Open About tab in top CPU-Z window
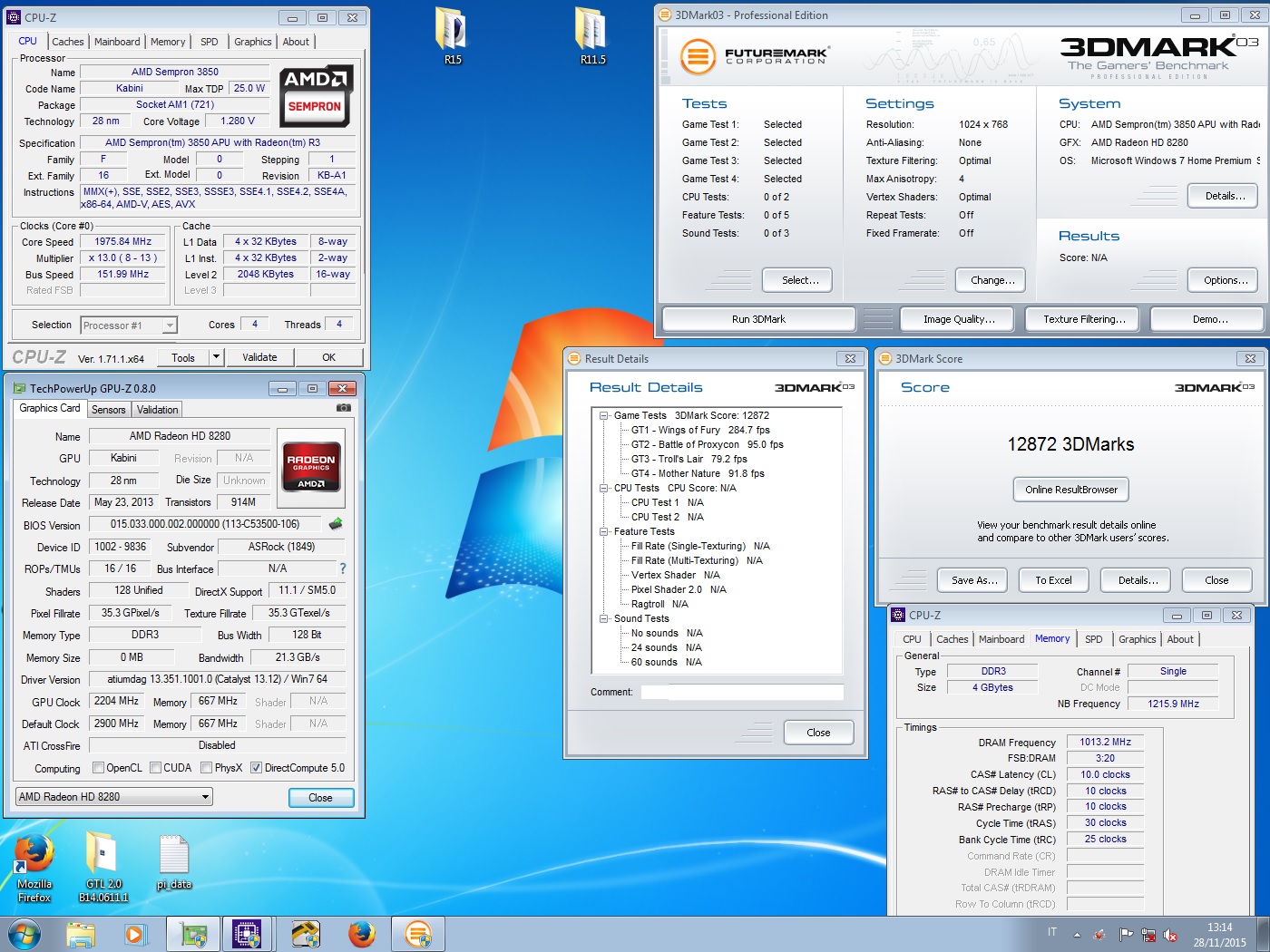Viewport: 1270px width, 952px height. point(296,42)
